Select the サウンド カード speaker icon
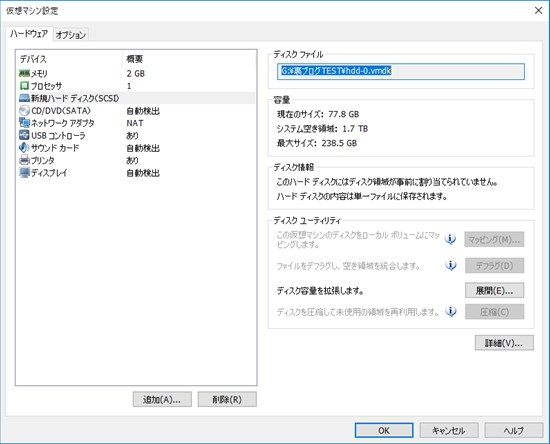This screenshot has width=550, height=444. (x=24, y=148)
